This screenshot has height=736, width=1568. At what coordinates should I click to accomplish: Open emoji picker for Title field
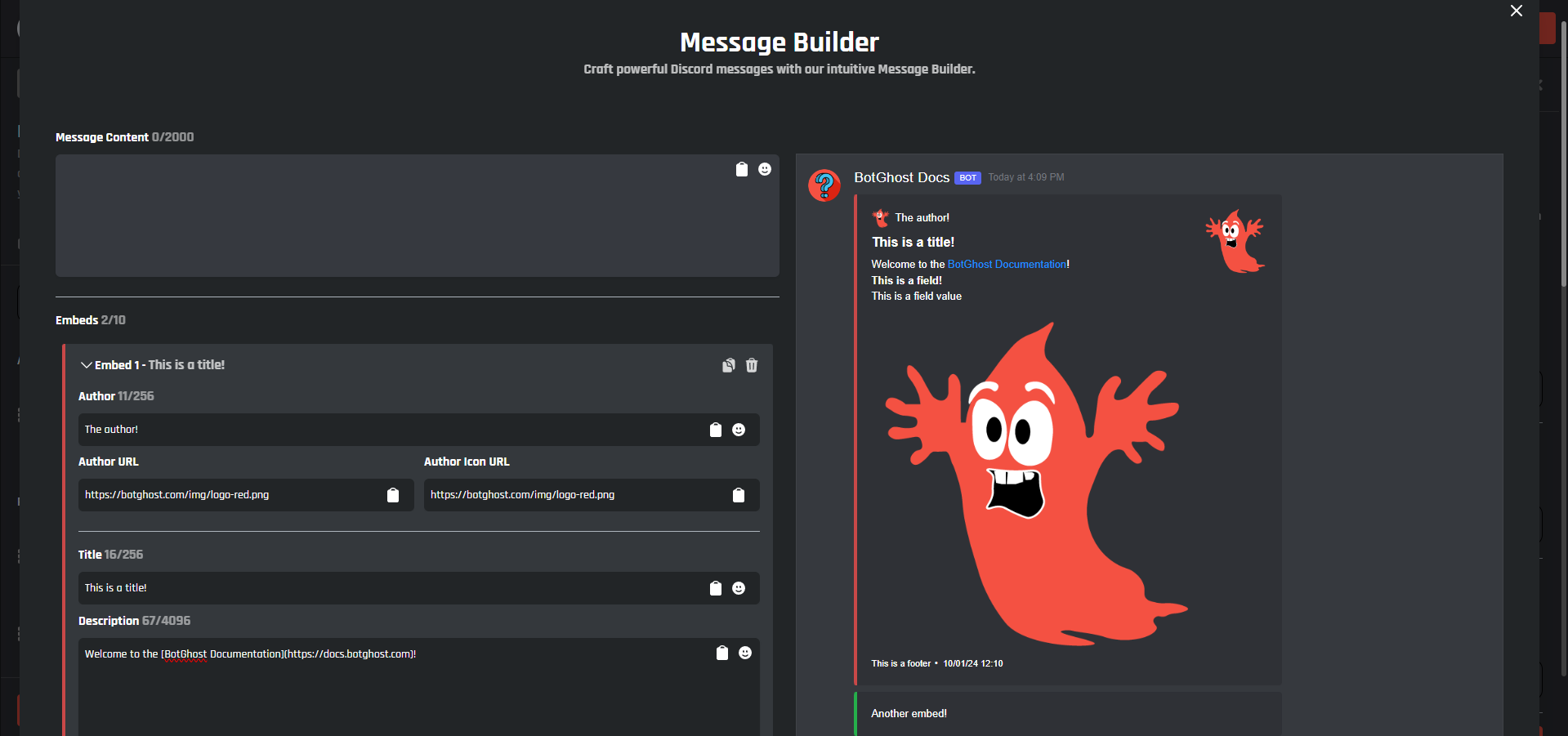tap(739, 588)
